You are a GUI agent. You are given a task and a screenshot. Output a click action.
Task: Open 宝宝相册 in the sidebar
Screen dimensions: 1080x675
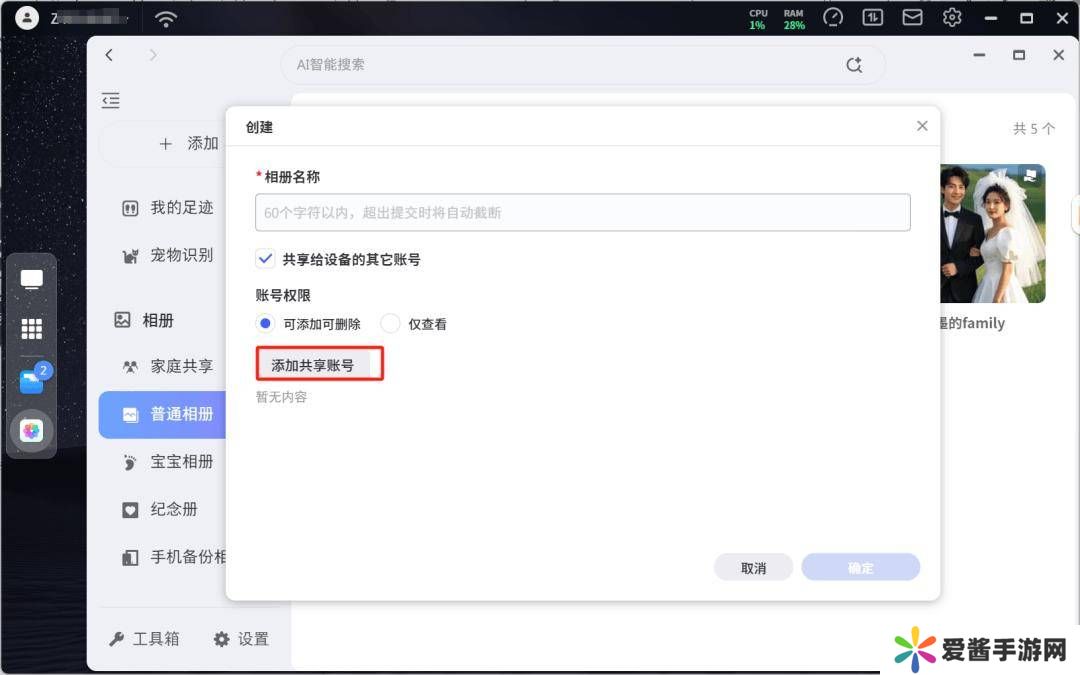[x=181, y=462]
